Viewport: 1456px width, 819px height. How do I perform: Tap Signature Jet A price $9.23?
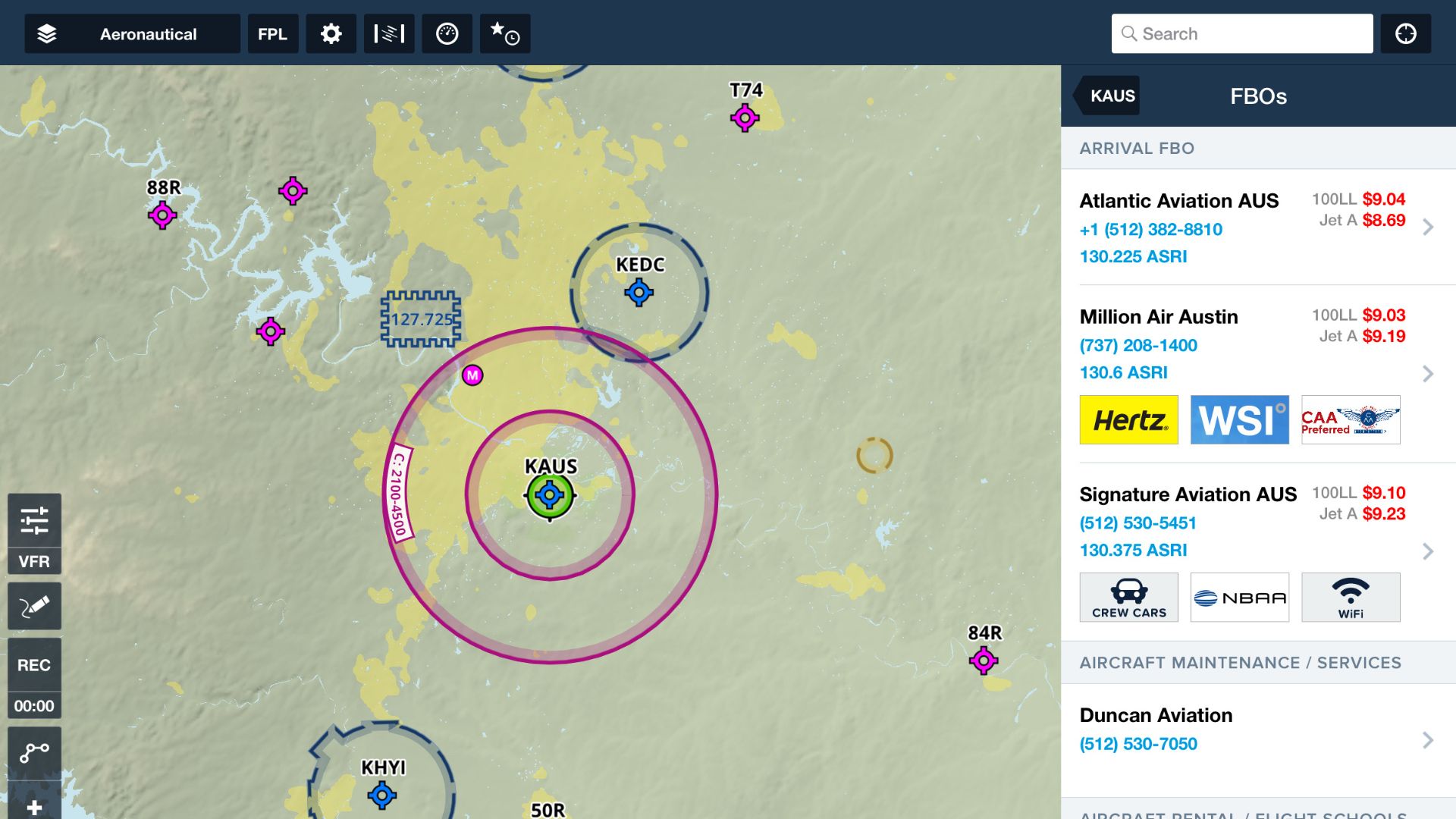[1384, 513]
